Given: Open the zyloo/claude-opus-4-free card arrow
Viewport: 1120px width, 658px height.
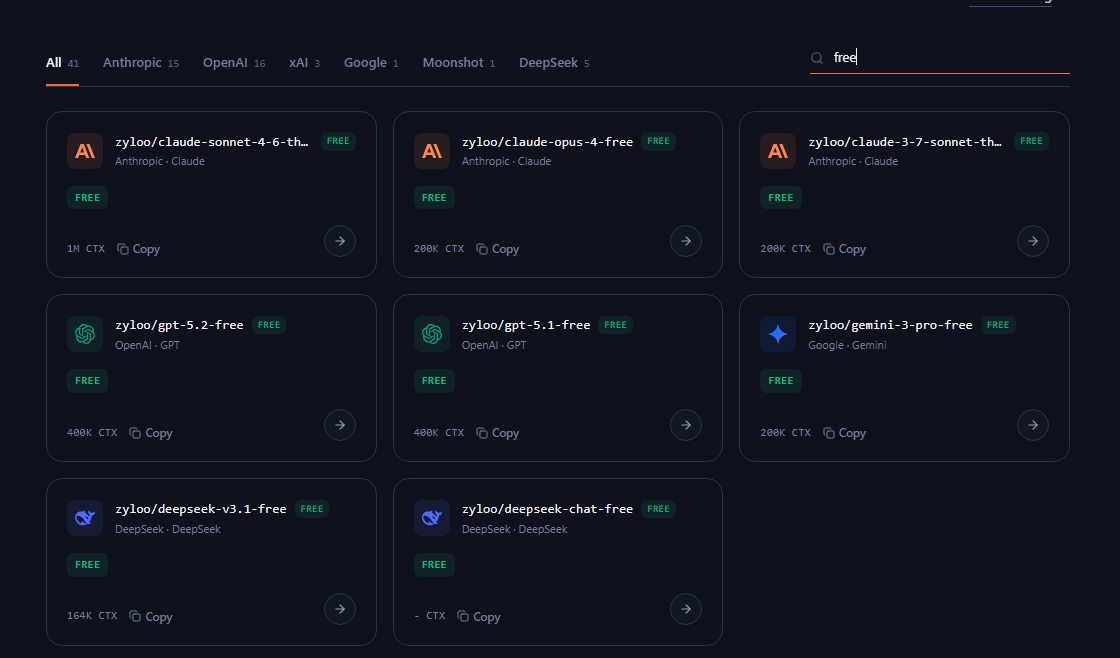Looking at the screenshot, I should pyautogui.click(x=686, y=241).
